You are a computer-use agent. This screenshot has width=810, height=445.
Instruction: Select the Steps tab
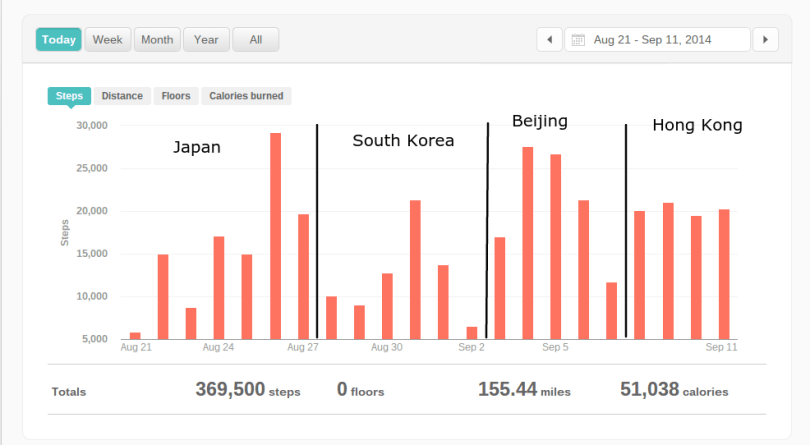tap(69, 96)
